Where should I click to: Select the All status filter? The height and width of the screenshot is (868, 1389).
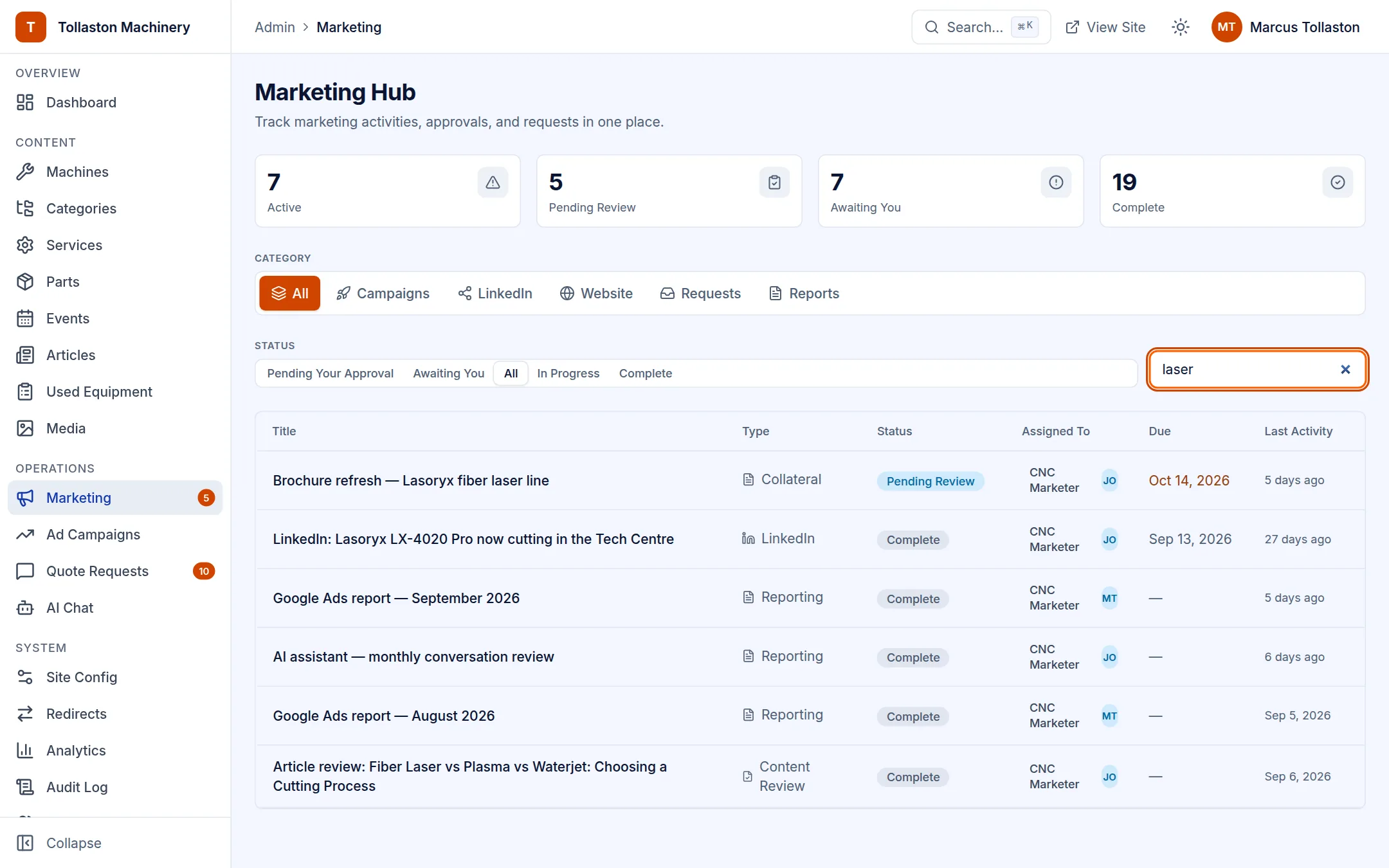tap(511, 374)
